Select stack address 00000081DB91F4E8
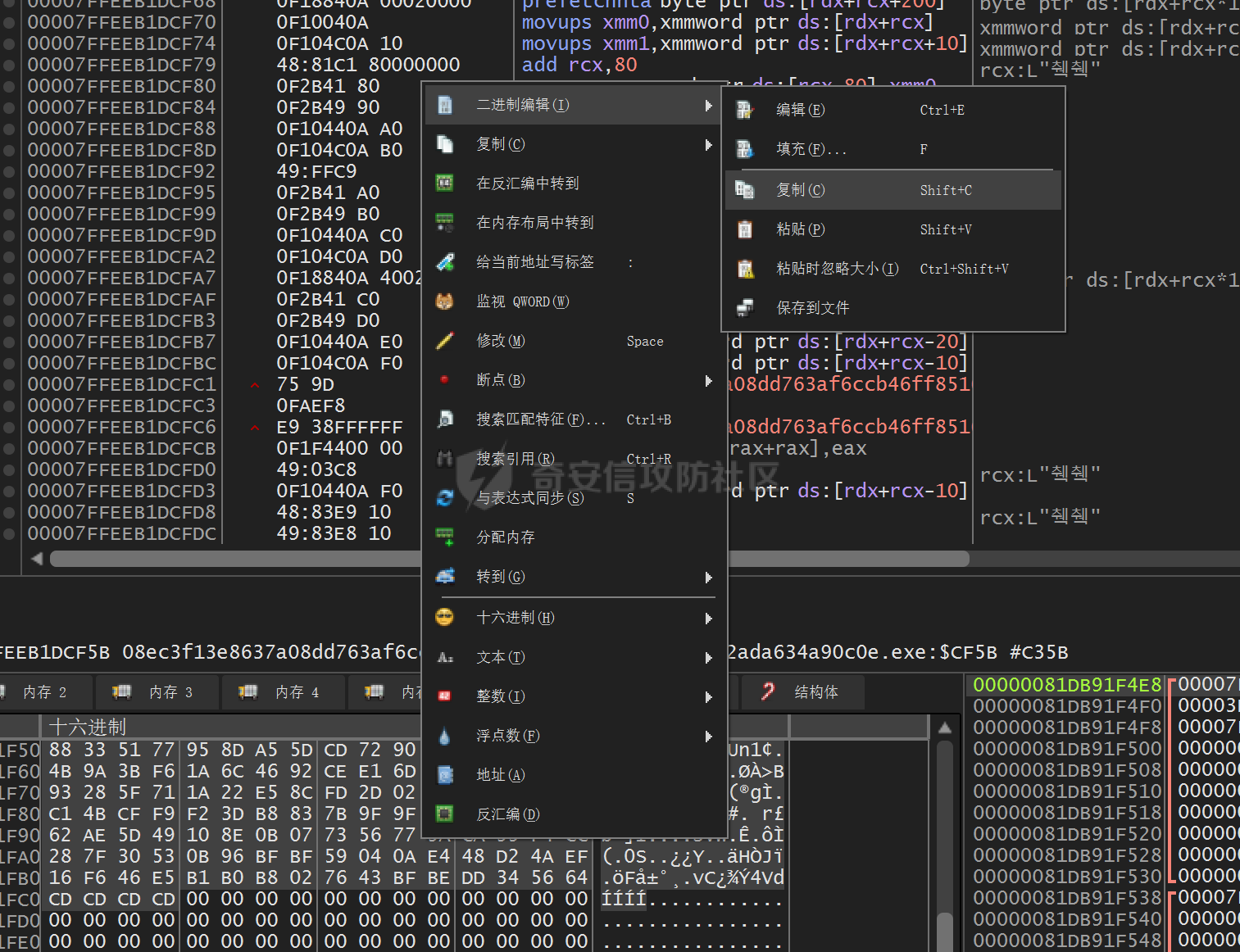Image resolution: width=1240 pixels, height=952 pixels. (x=1067, y=685)
